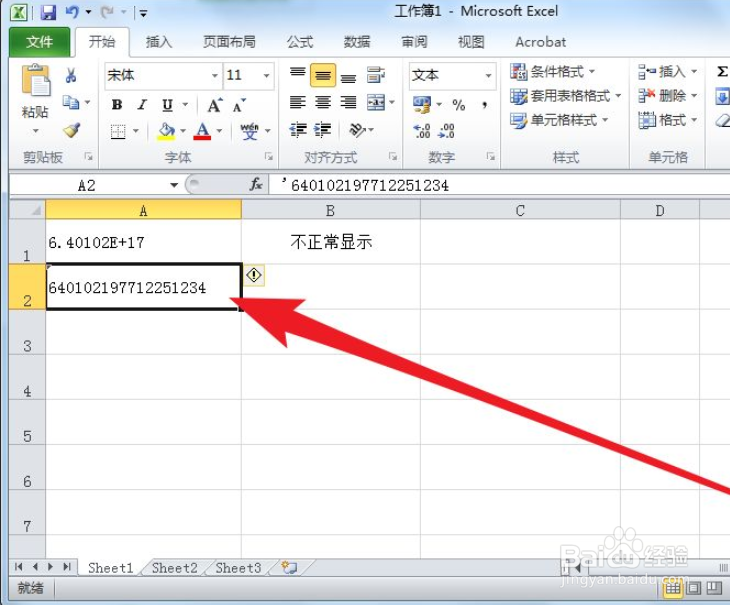730x605 pixels.
Task: Switch to the Insert (插入) ribbon tab
Action: 159,42
